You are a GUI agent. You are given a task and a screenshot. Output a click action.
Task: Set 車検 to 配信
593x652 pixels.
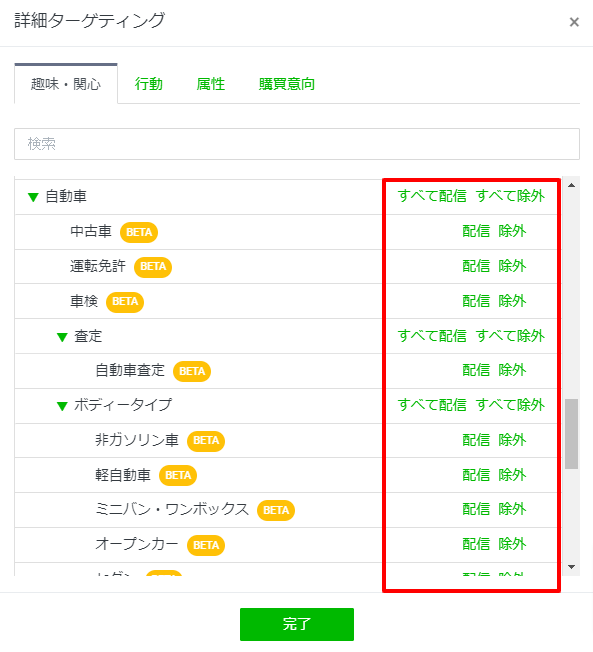coord(476,301)
